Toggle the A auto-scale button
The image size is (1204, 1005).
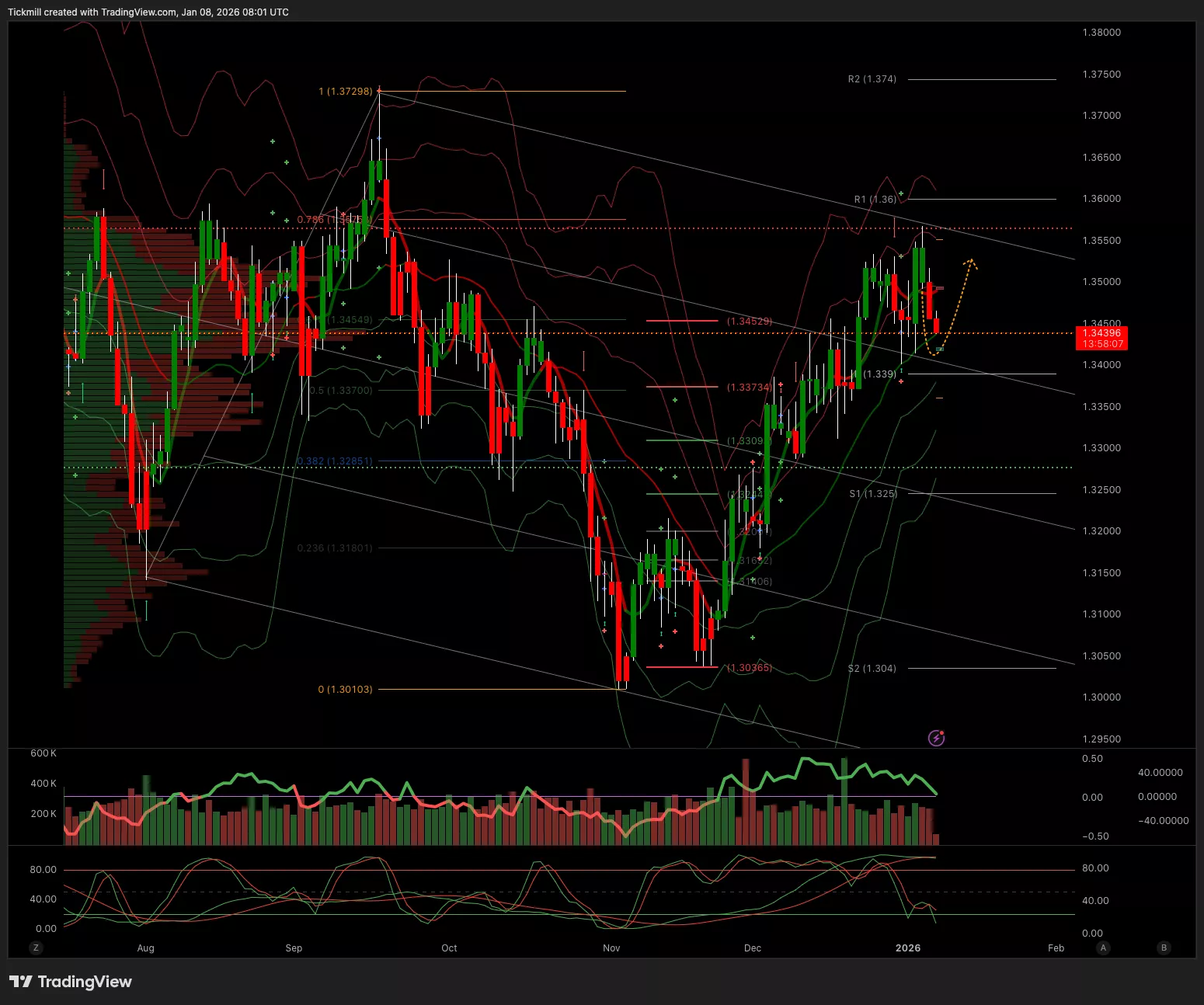coord(1103,948)
